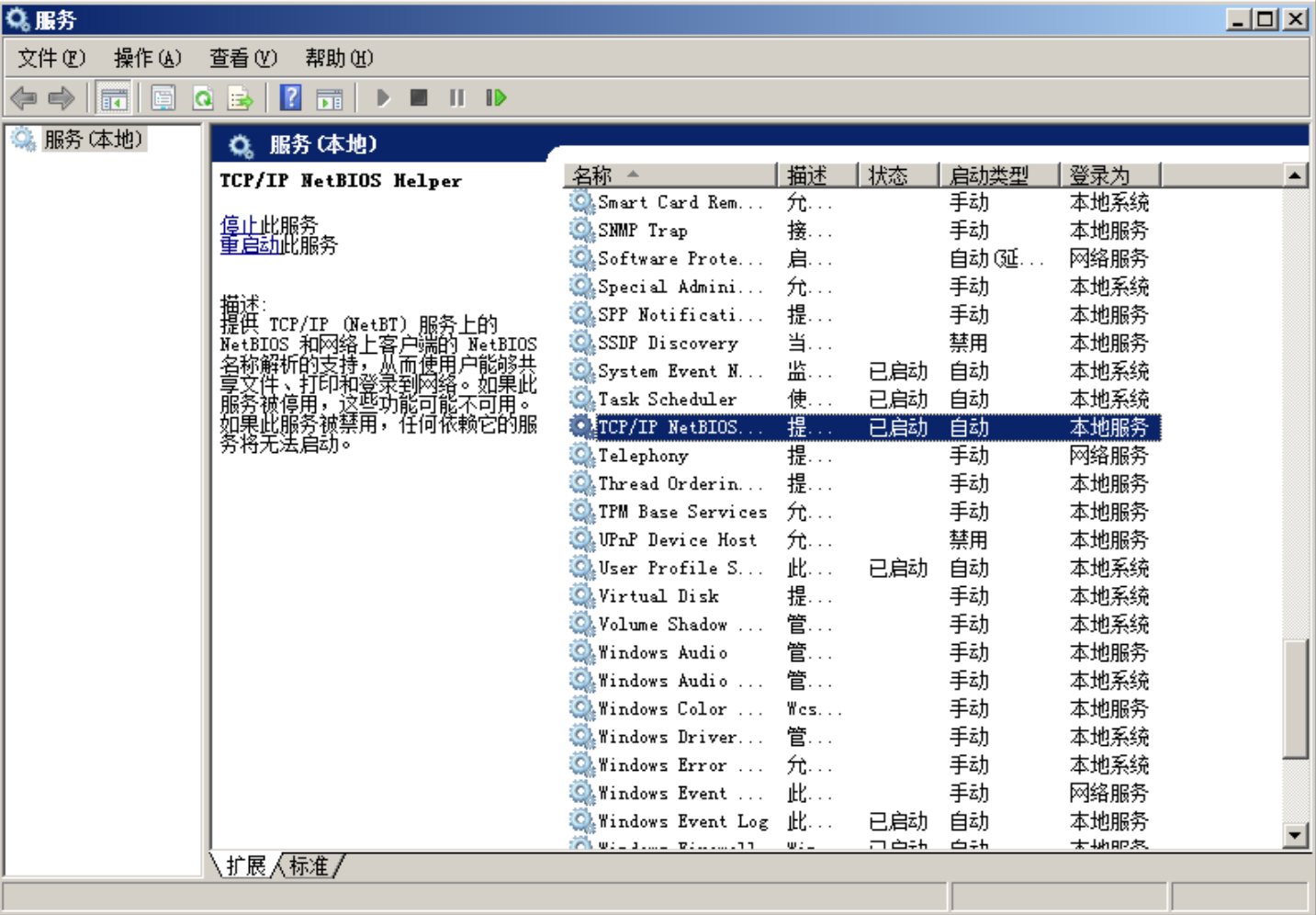Open the 查看(V) menu

242,59
